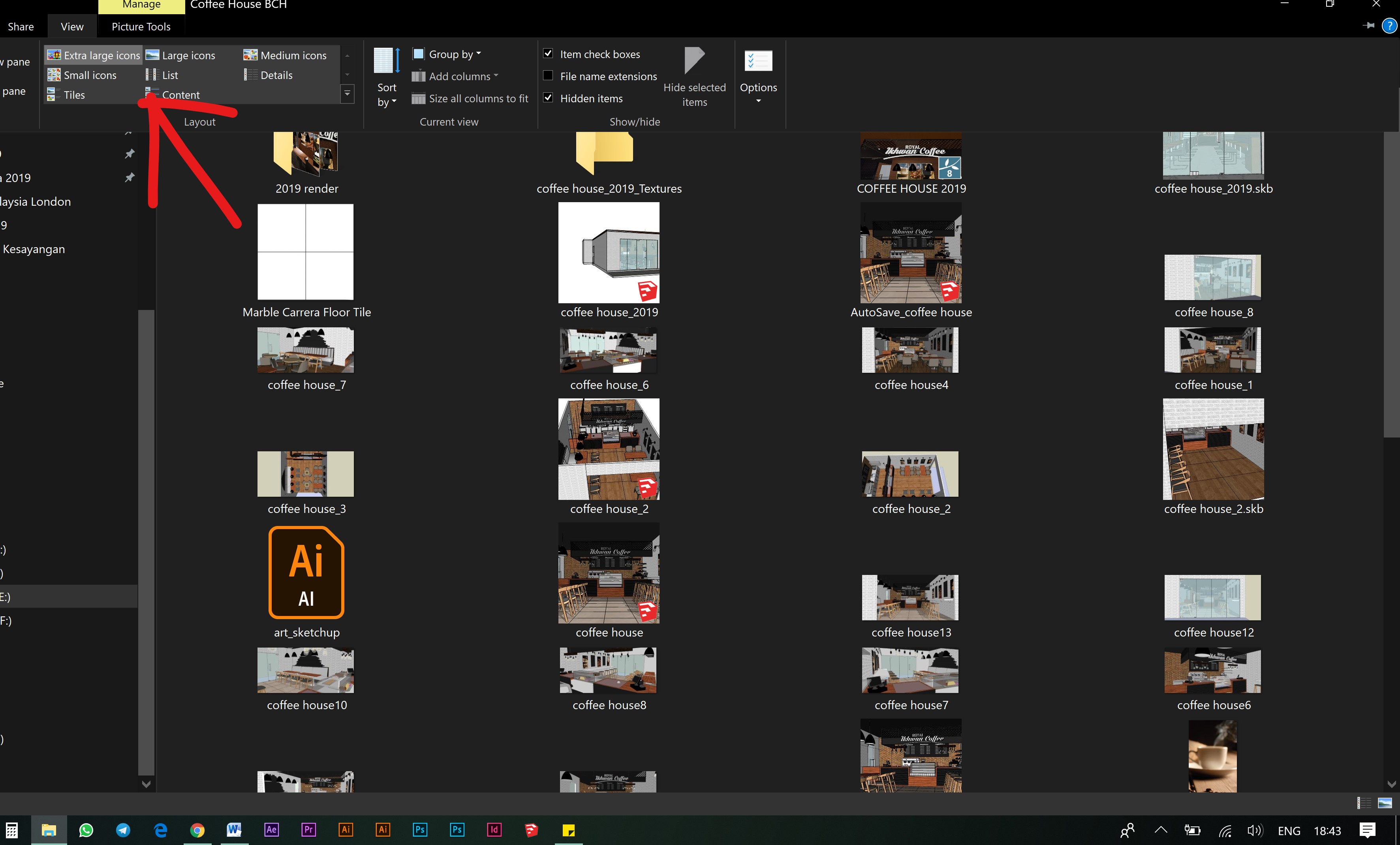Uncheck Item check boxes
This screenshot has width=1400, height=845.
pyautogui.click(x=548, y=53)
